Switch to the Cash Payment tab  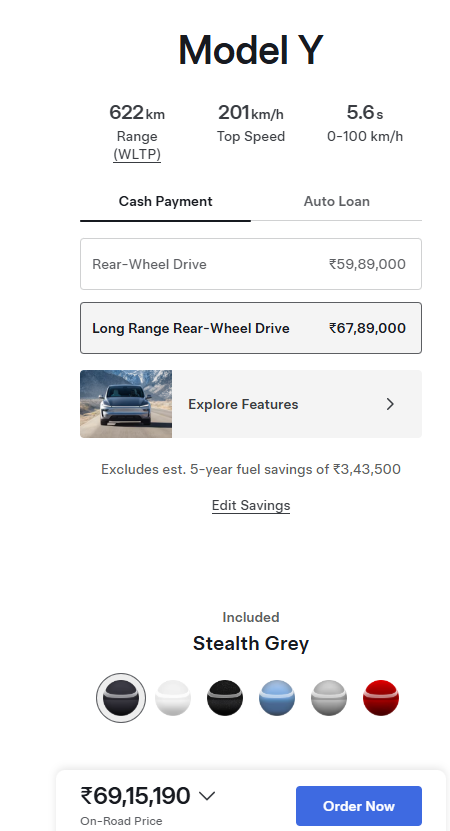165,202
